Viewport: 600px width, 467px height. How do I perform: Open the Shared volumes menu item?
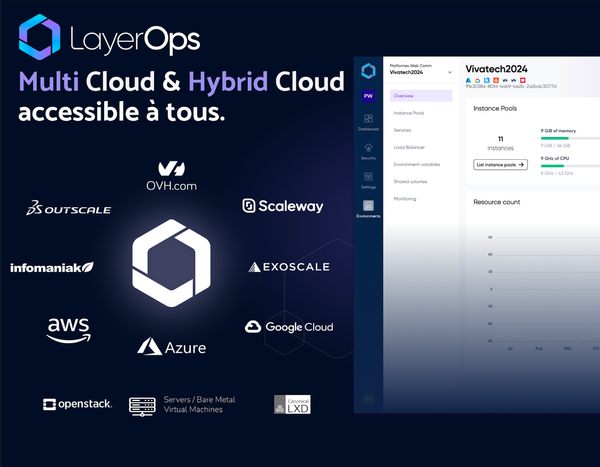click(410, 182)
